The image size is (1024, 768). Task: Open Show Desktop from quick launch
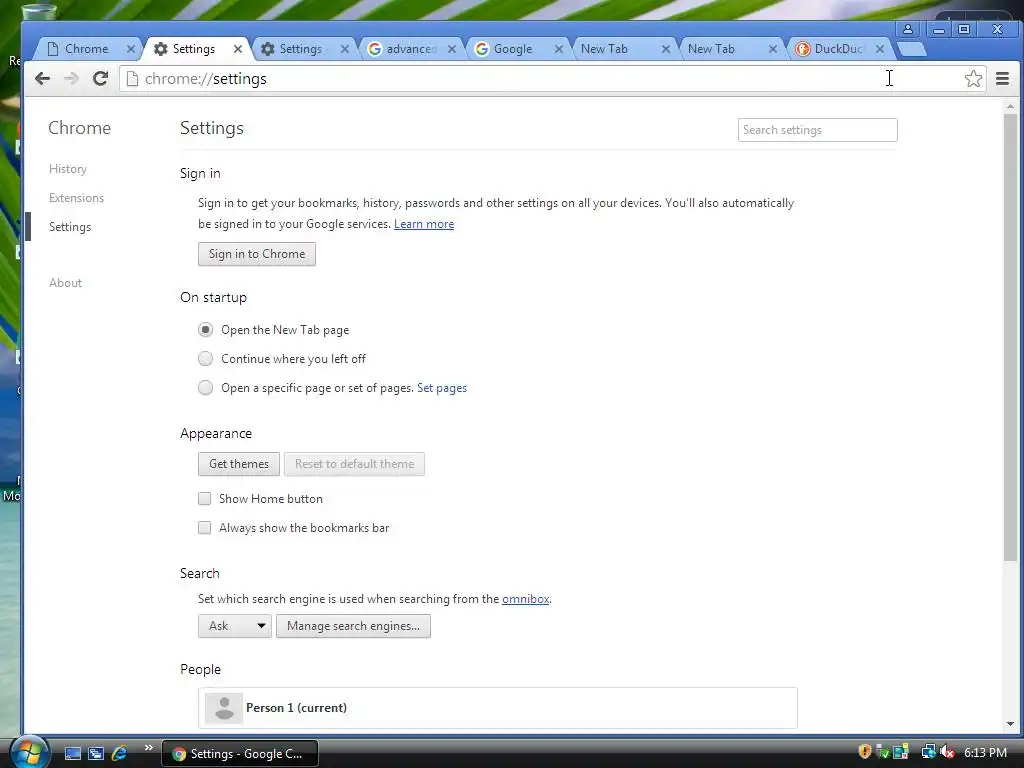pyautogui.click(x=73, y=754)
